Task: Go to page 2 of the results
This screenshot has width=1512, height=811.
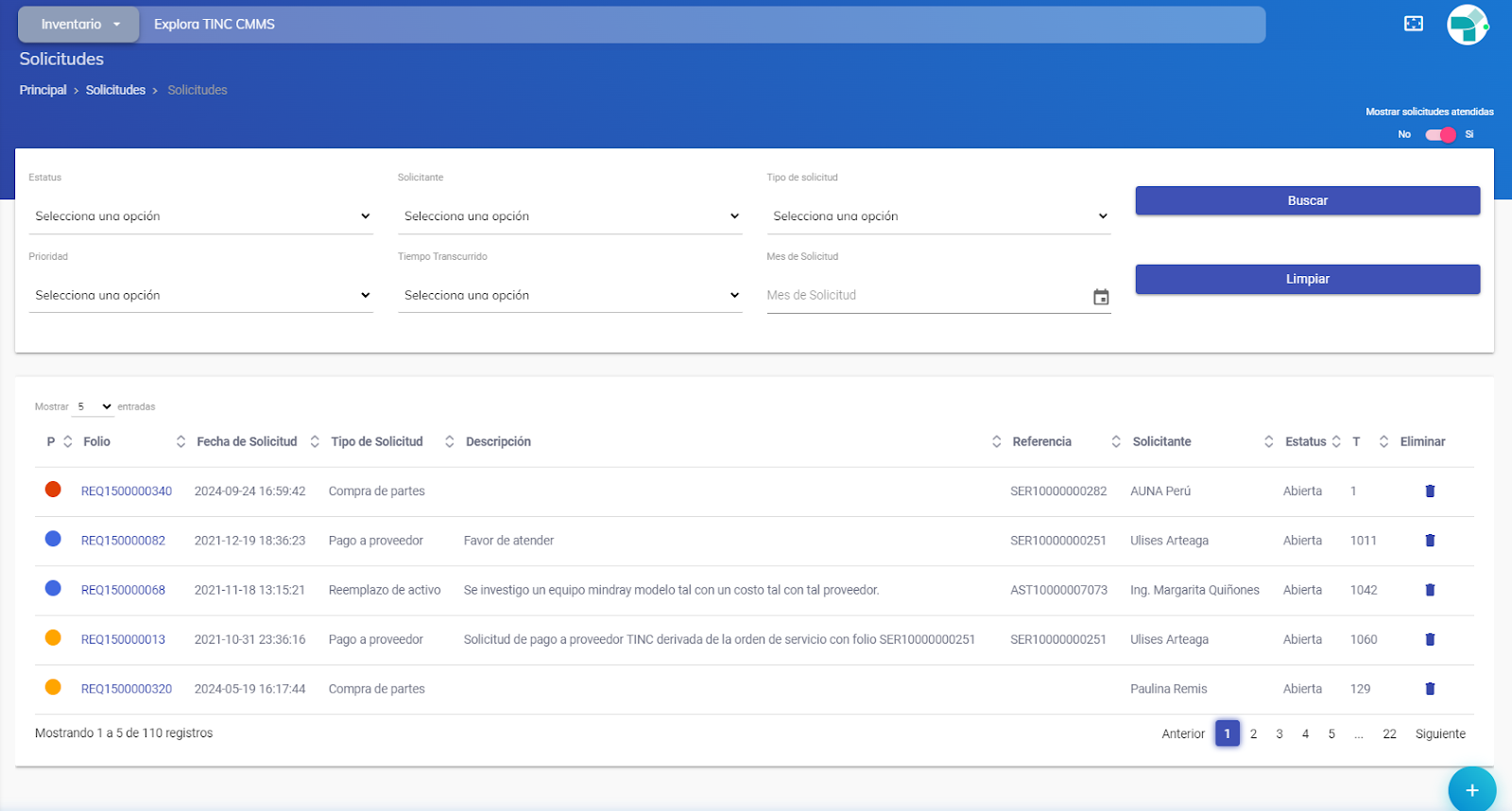Action: click(x=1253, y=733)
